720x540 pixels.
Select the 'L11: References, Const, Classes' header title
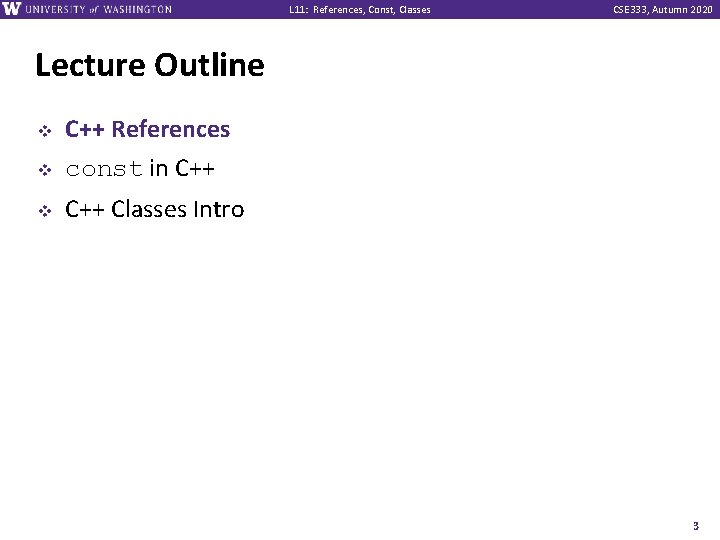(360, 10)
